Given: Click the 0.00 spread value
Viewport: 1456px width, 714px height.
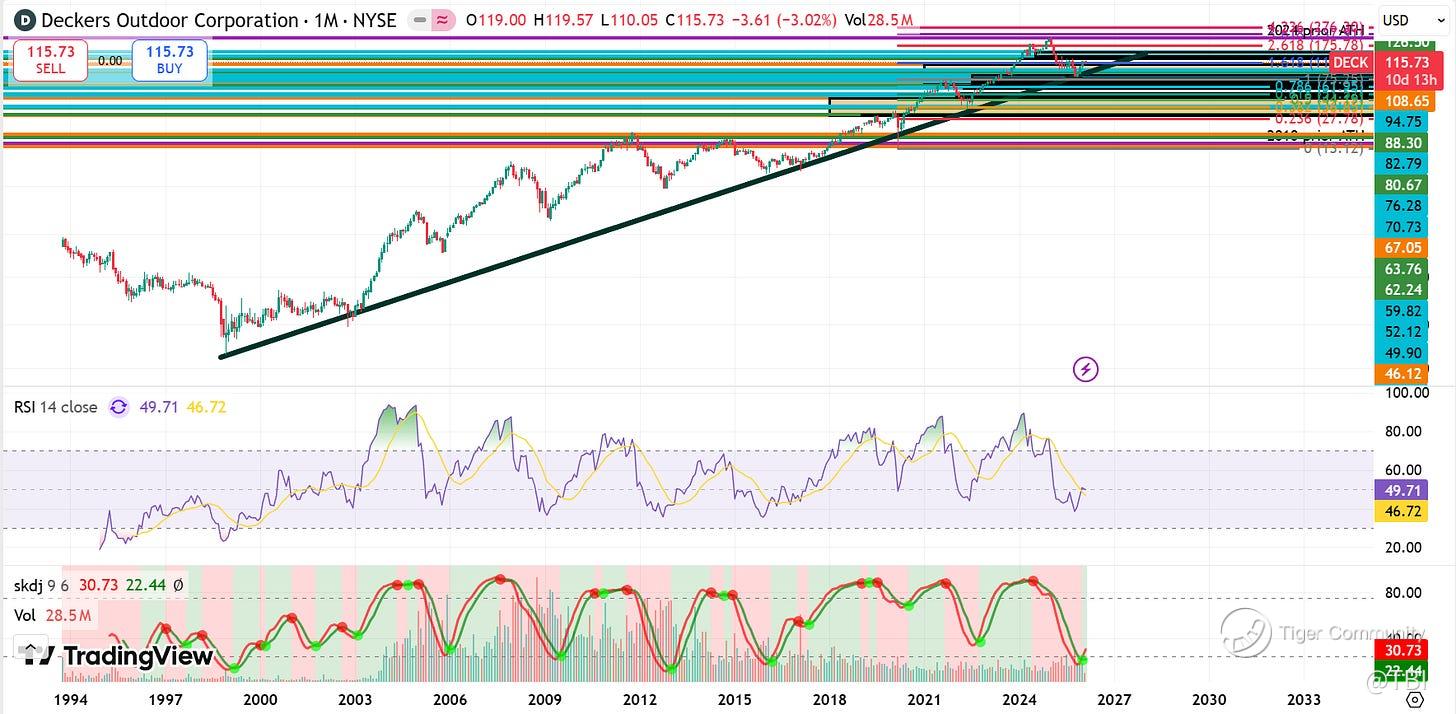Looking at the screenshot, I should (x=109, y=61).
